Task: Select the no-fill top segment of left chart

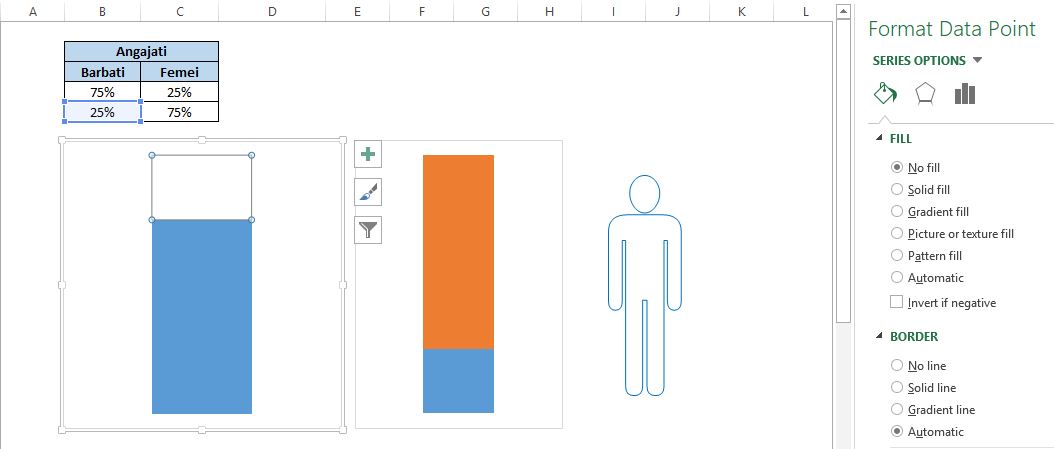Action: point(202,188)
